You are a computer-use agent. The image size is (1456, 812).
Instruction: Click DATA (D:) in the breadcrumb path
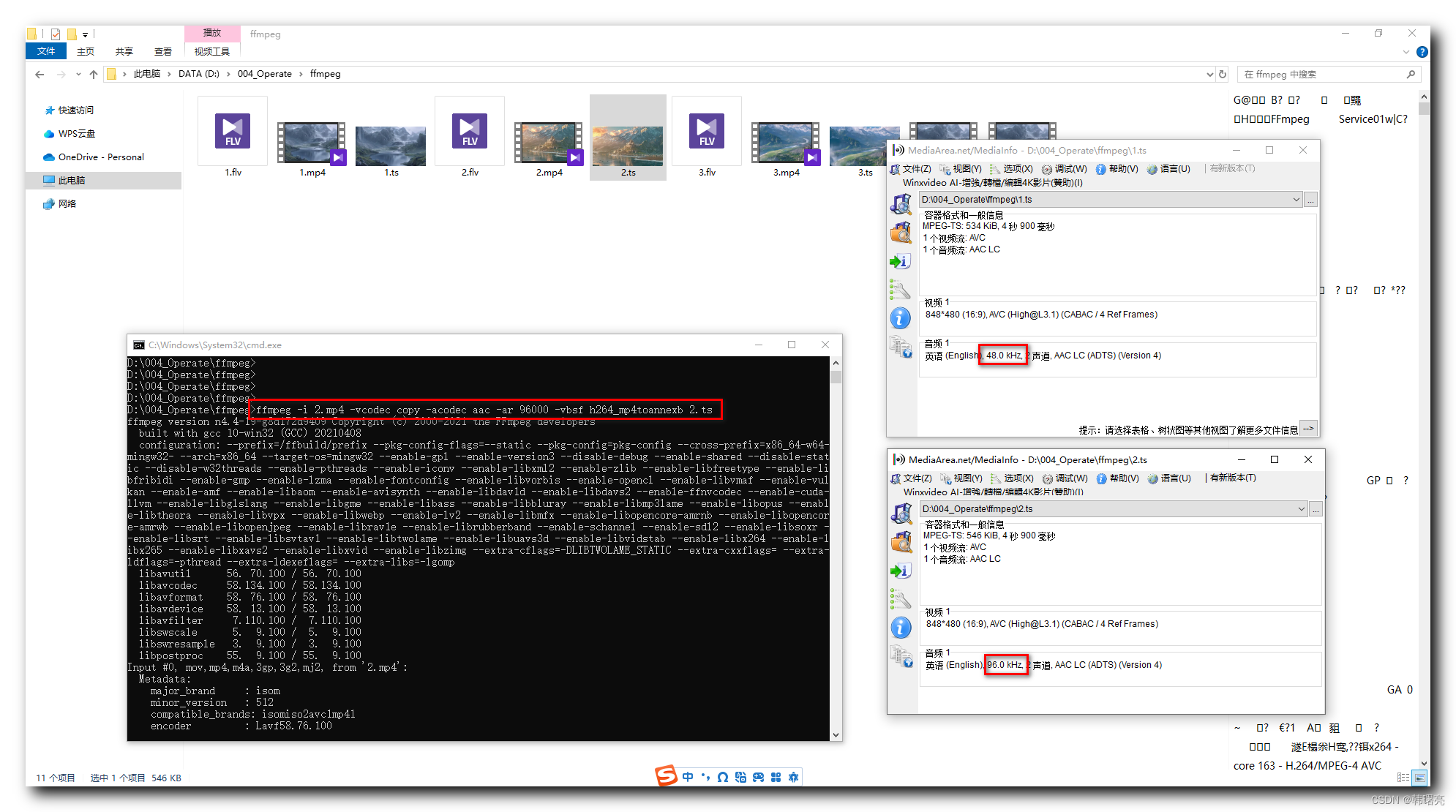[x=199, y=74]
